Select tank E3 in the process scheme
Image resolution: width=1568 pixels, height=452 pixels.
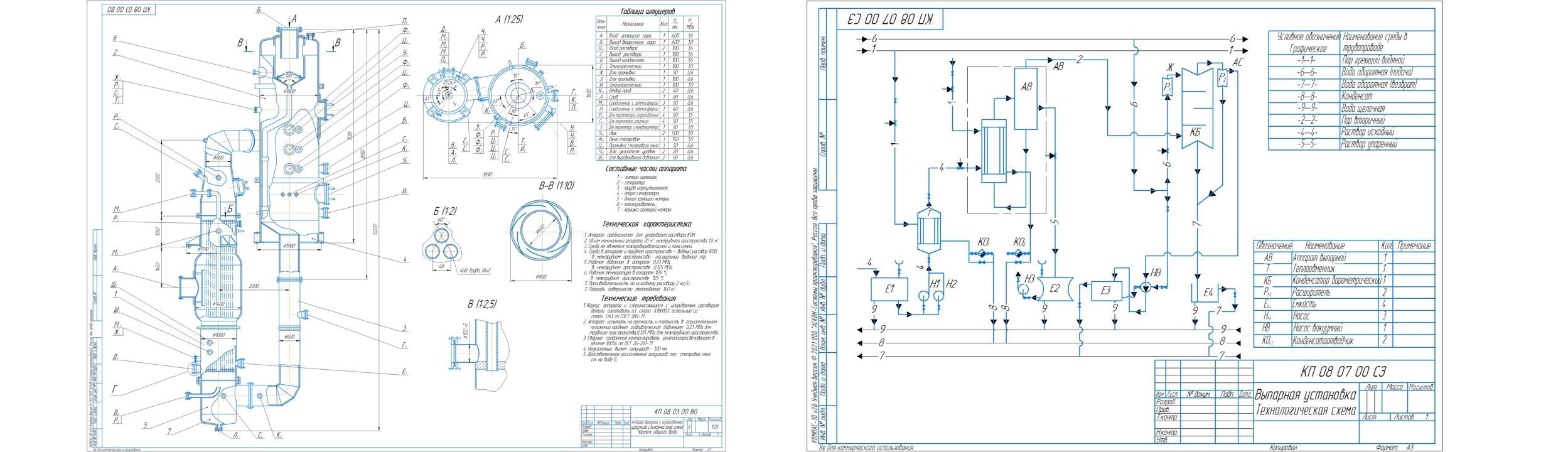point(1107,291)
